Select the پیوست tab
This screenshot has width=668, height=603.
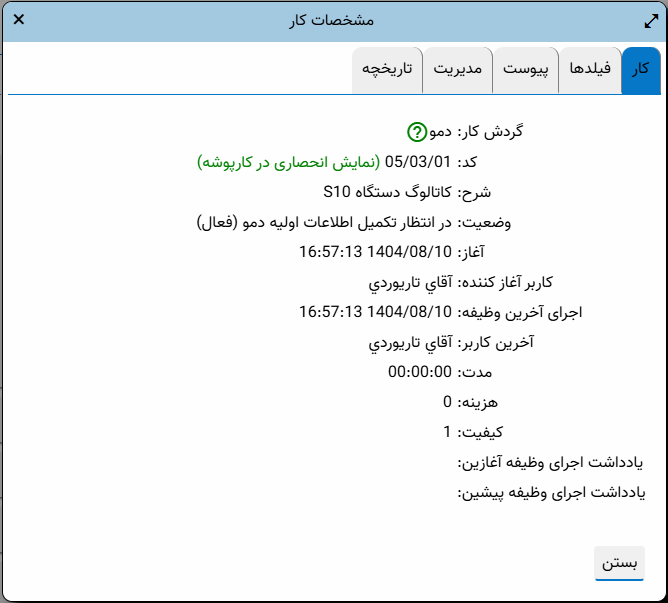click(x=525, y=71)
